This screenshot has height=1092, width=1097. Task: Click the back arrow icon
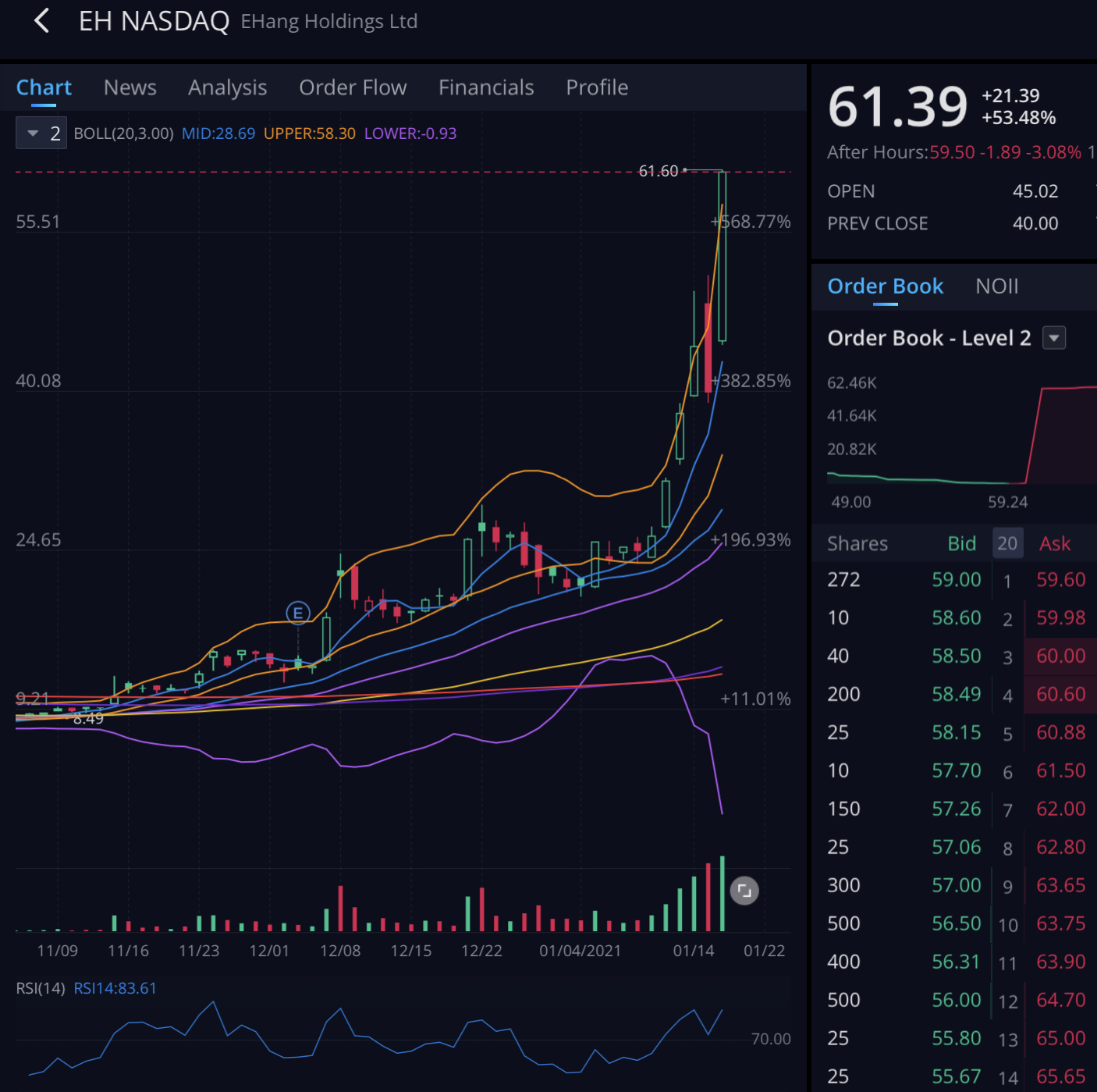pos(42,21)
